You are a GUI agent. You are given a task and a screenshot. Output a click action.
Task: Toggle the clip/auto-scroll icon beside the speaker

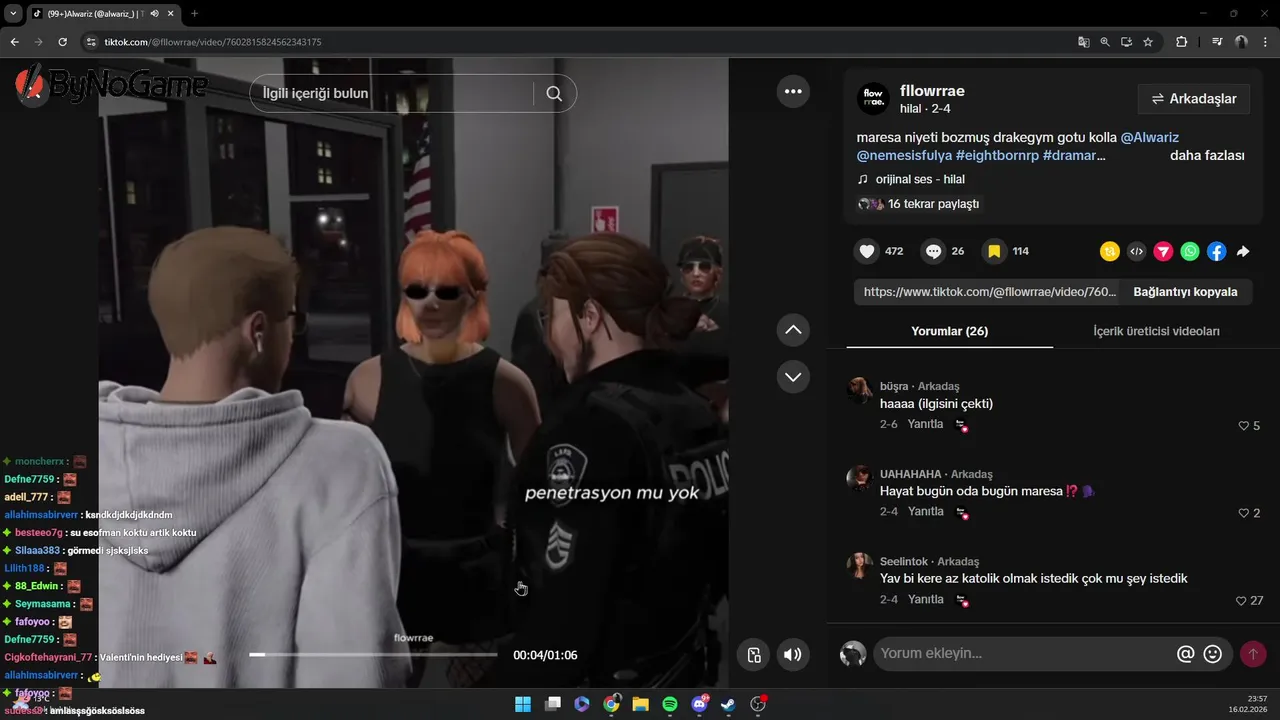pos(754,655)
